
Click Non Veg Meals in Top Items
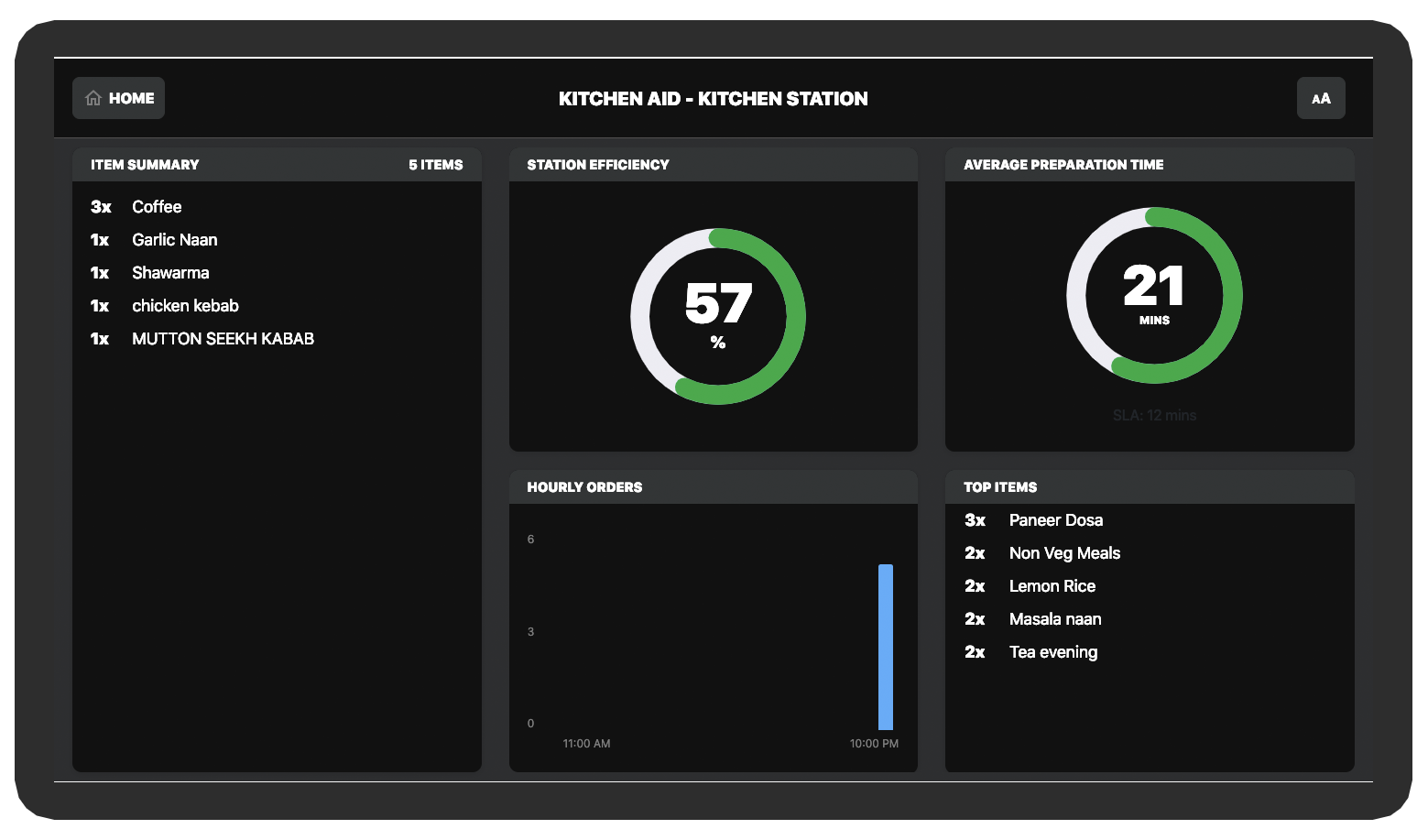[x=1064, y=553]
